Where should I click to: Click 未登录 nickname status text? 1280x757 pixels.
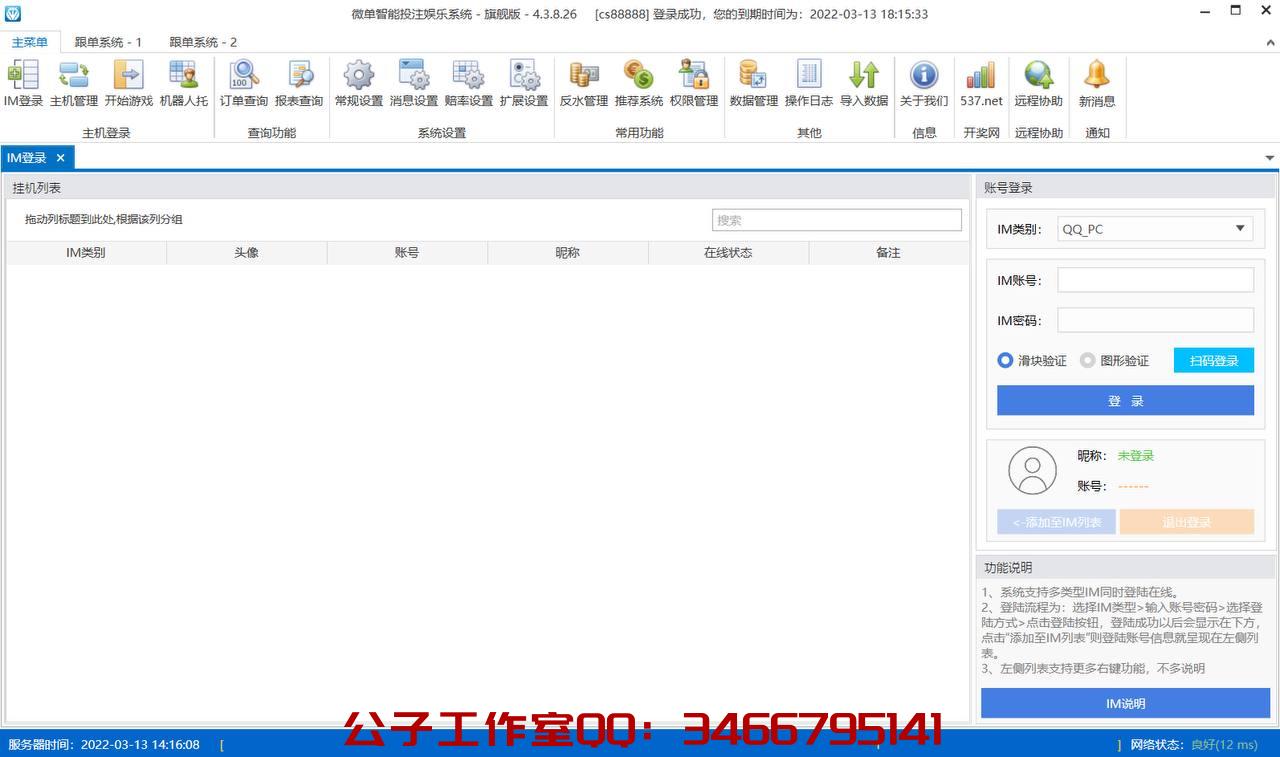pos(1136,456)
